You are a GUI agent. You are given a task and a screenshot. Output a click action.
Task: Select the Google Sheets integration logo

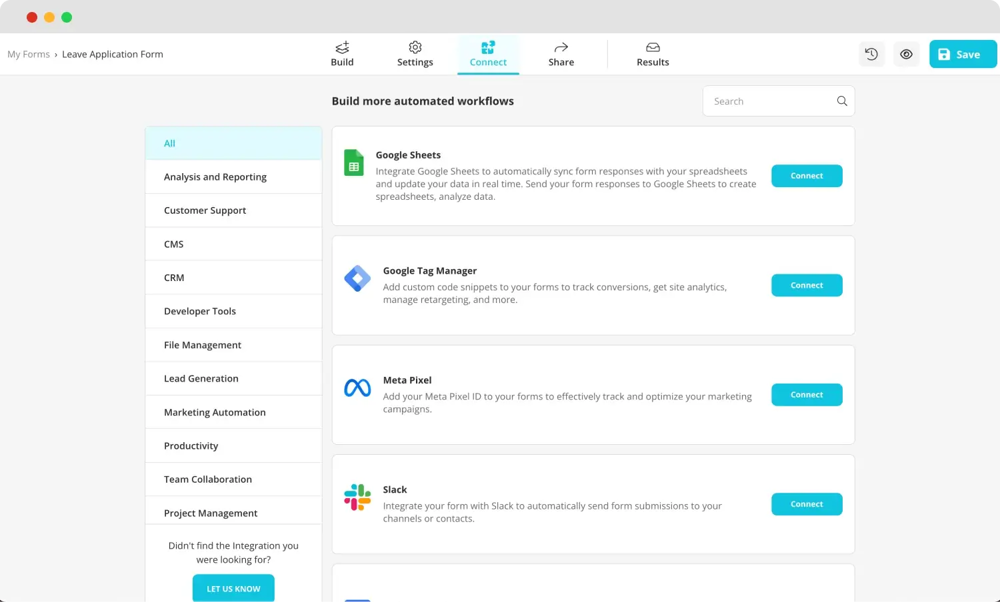[352, 162]
